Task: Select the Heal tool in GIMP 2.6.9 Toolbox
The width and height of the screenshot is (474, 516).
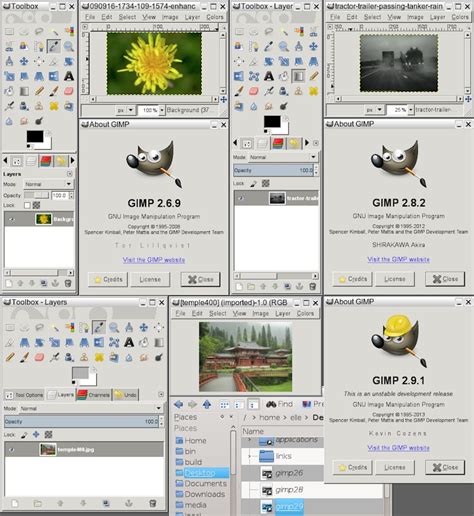Action: click(x=54, y=106)
